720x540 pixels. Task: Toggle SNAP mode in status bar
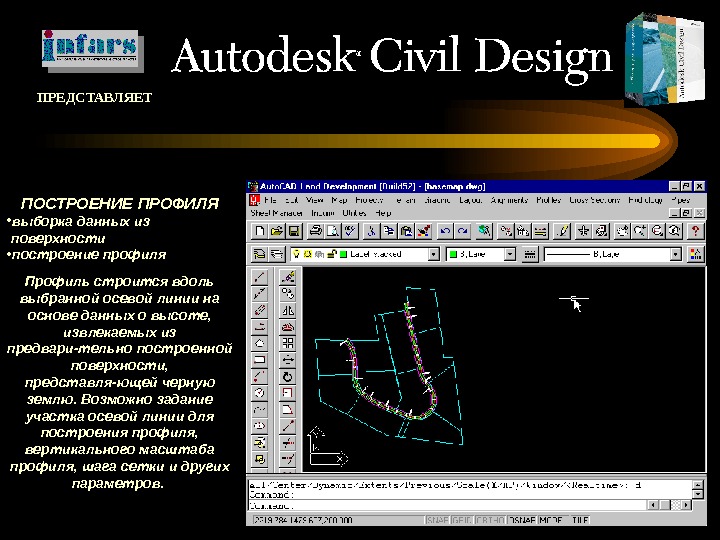coord(437,520)
